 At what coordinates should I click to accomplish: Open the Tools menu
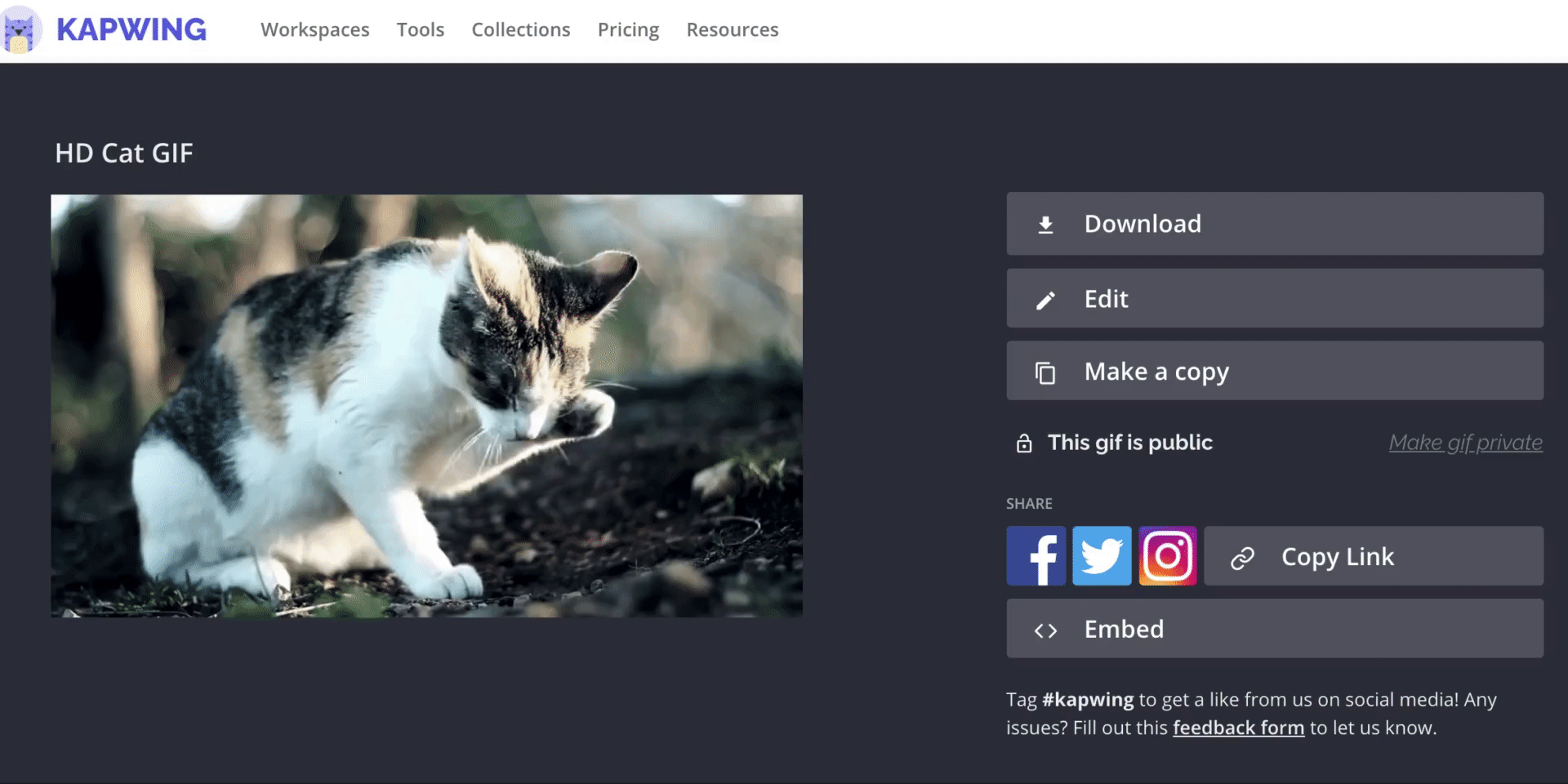click(x=420, y=30)
